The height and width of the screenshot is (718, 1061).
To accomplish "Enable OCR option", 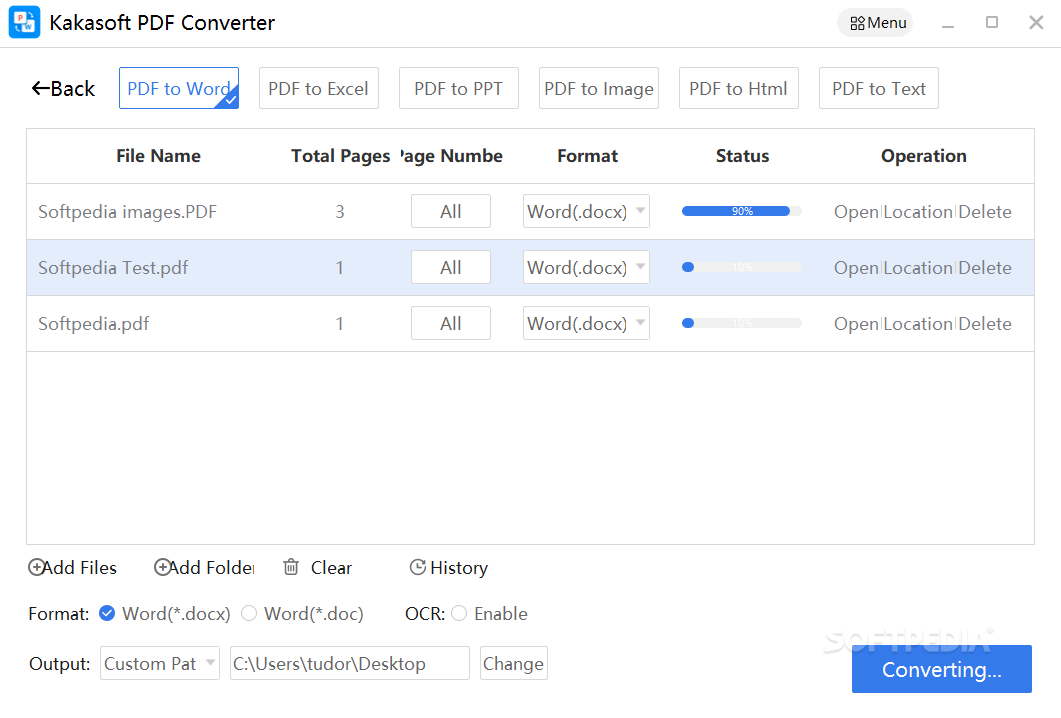I will (x=489, y=614).
